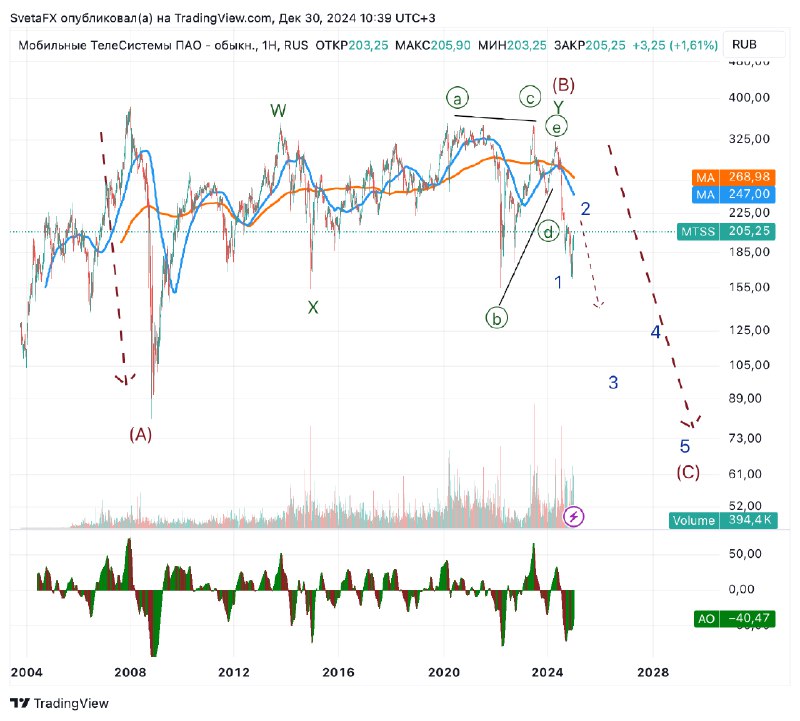Screen dimensions: 800x721
Task: Click the ЗАКР 205,25 close value
Action: (590, 45)
